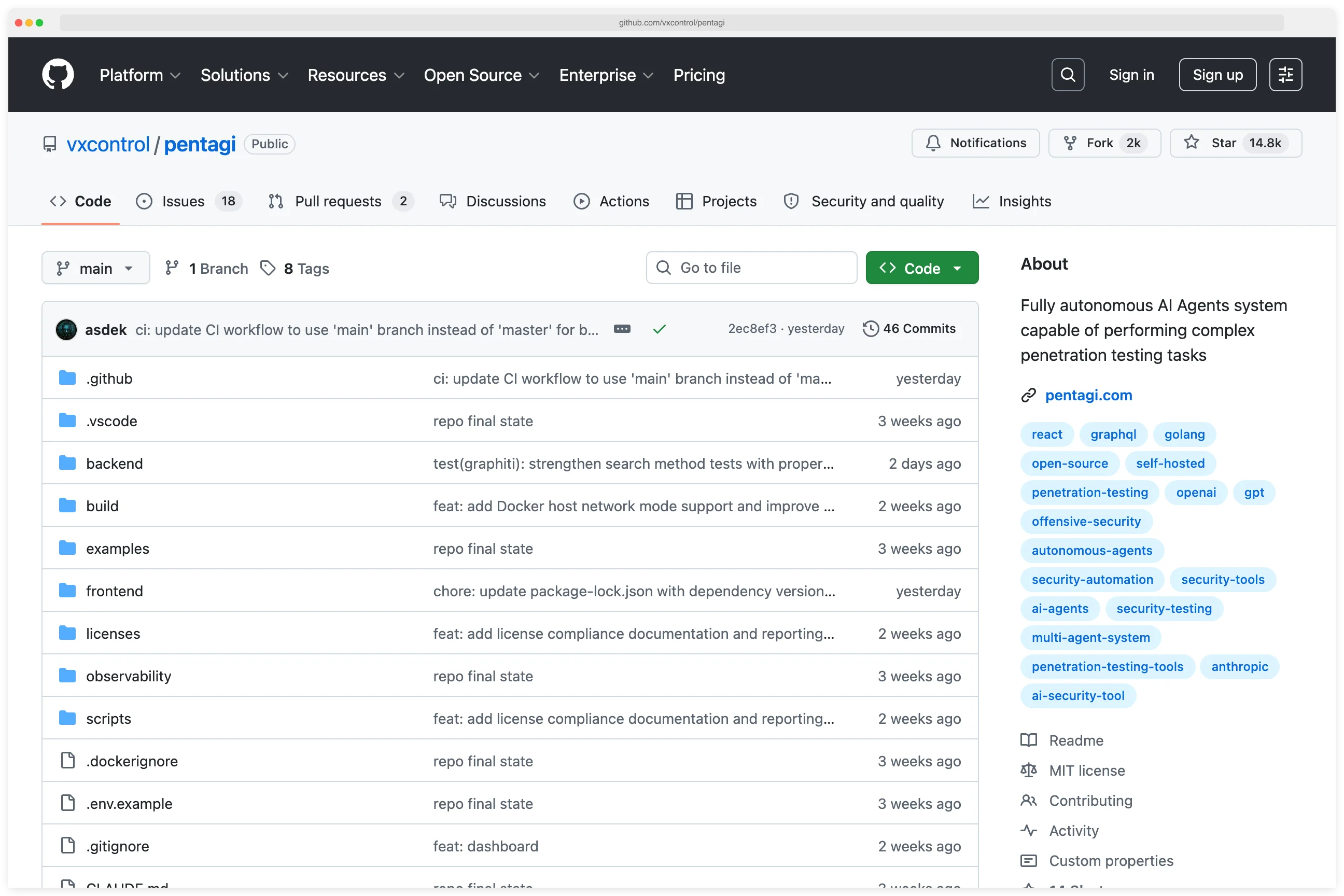Open the .env.example file

coord(129,804)
